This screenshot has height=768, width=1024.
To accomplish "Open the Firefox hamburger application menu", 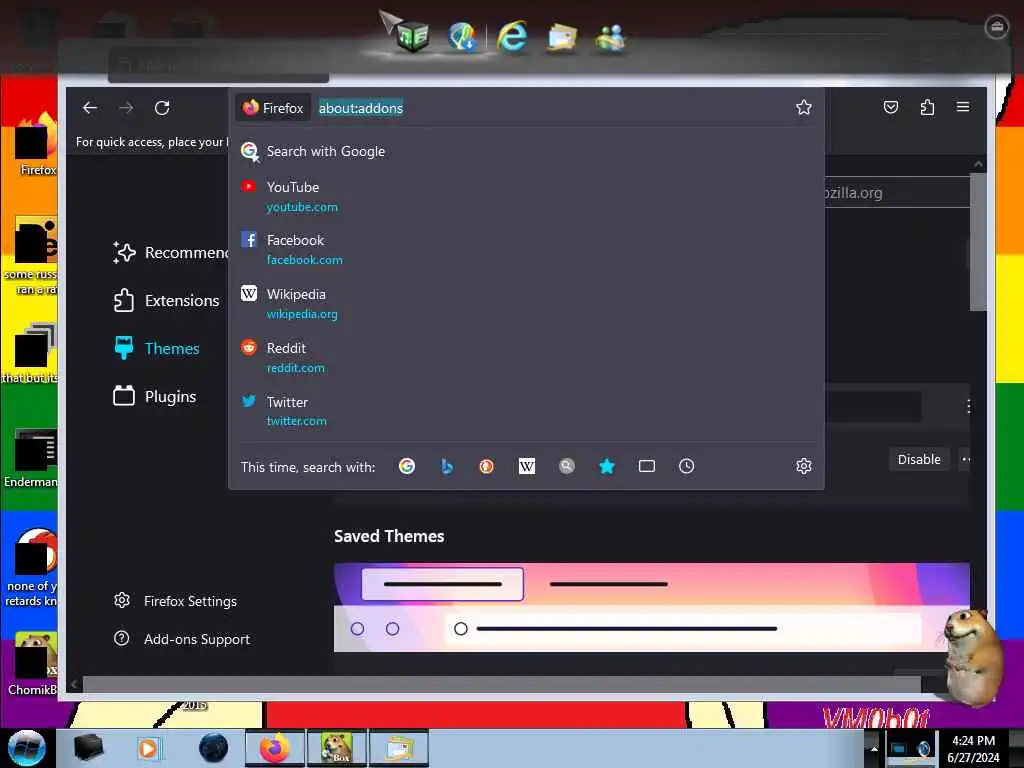I will click(963, 106).
